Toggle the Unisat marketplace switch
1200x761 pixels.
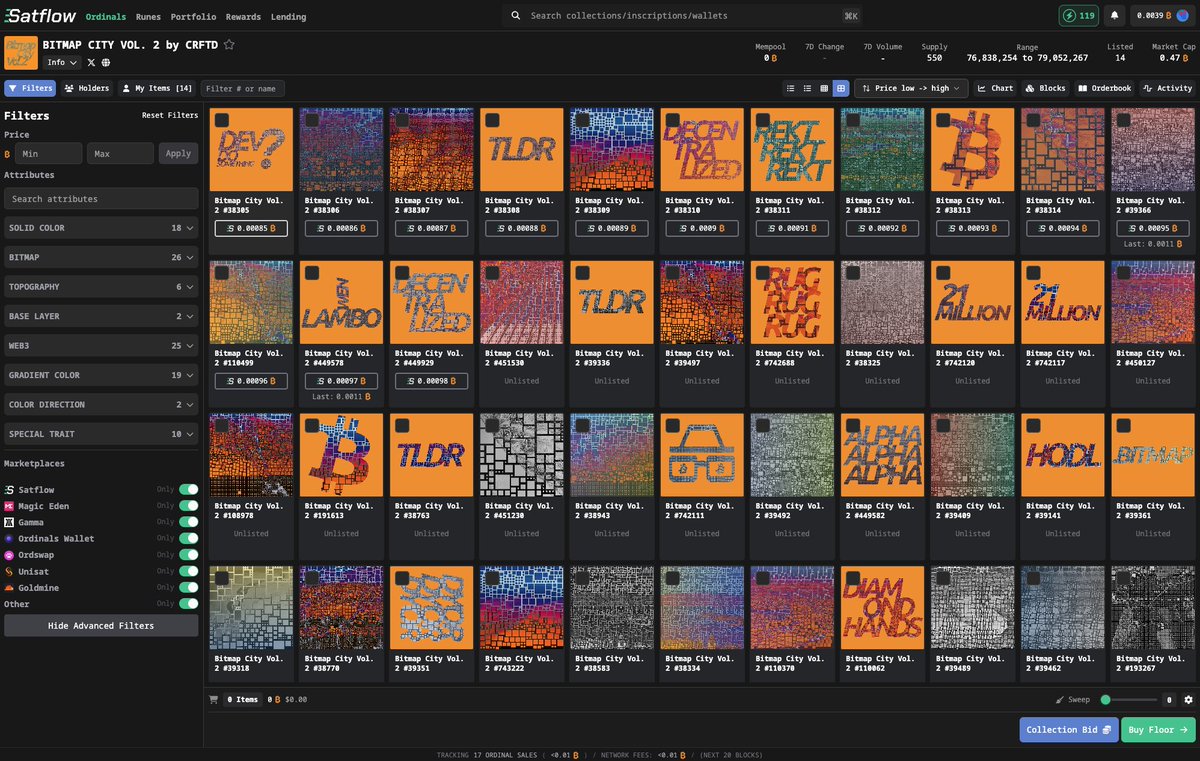pos(188,571)
